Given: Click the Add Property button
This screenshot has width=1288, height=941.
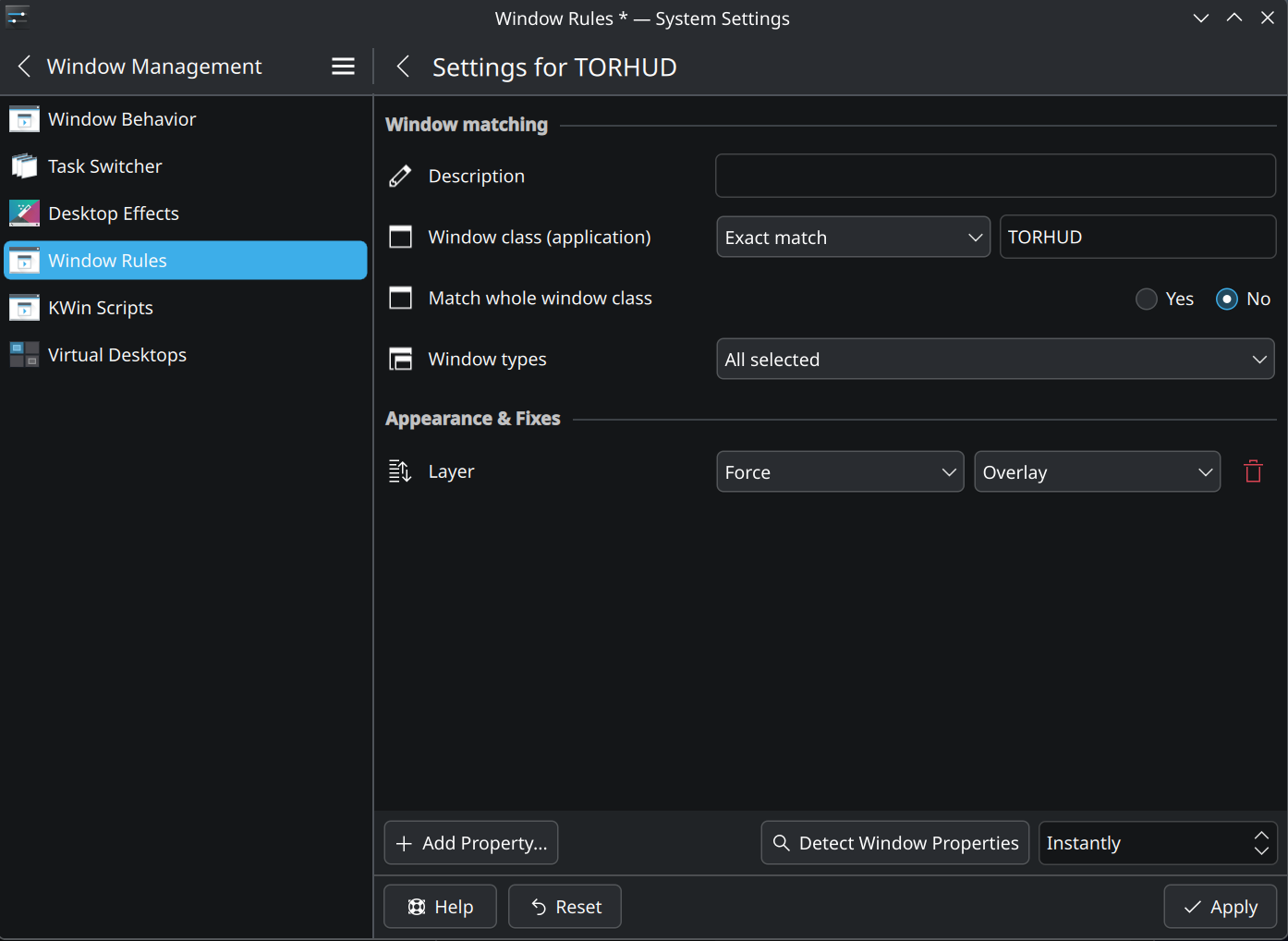Looking at the screenshot, I should pos(471,843).
